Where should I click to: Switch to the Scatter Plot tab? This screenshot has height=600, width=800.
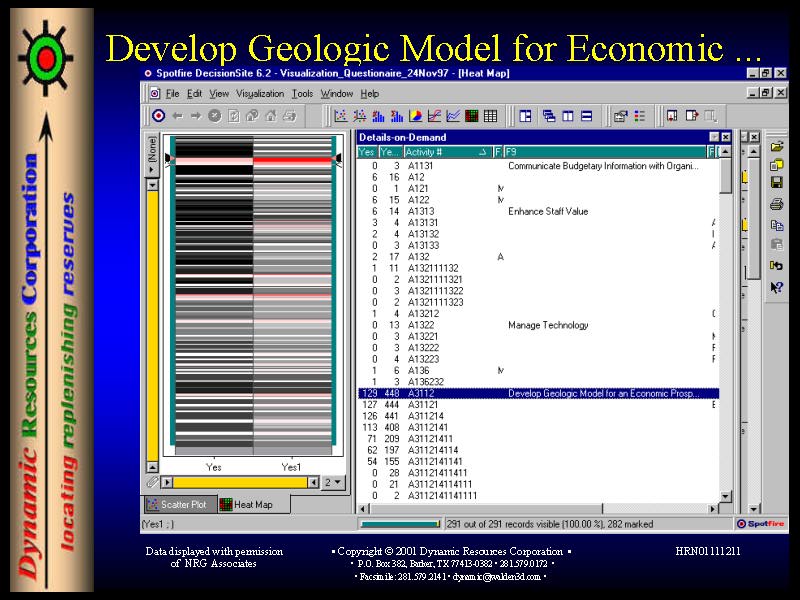[x=181, y=505]
